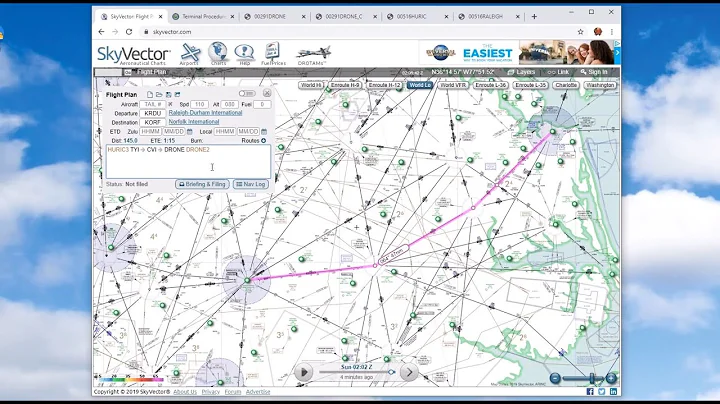Select the World VFR chart
Image resolution: width=720 pixels, height=404 pixels.
point(453,85)
